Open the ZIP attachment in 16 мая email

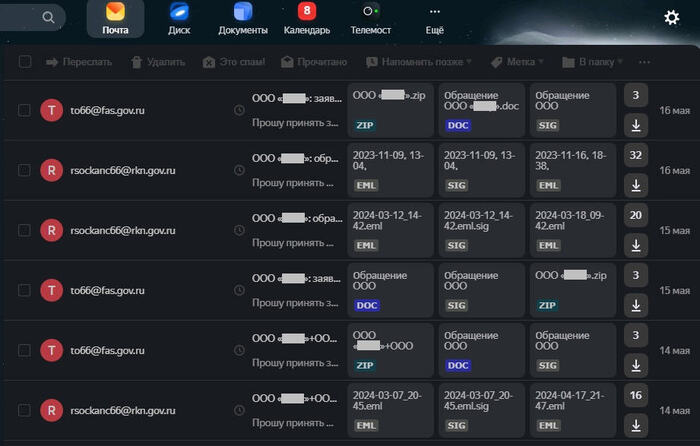click(x=391, y=110)
